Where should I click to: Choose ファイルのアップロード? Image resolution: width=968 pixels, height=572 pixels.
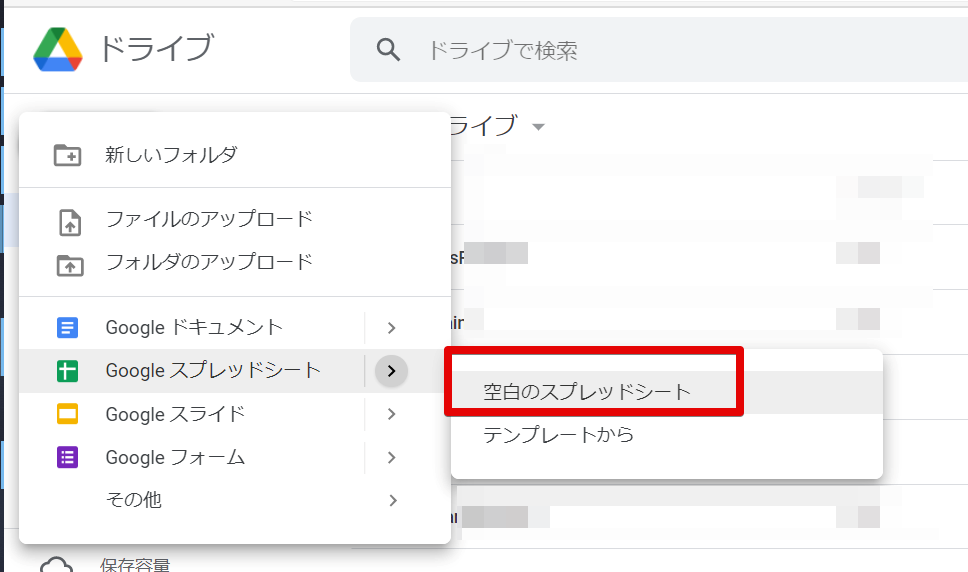click(x=209, y=219)
